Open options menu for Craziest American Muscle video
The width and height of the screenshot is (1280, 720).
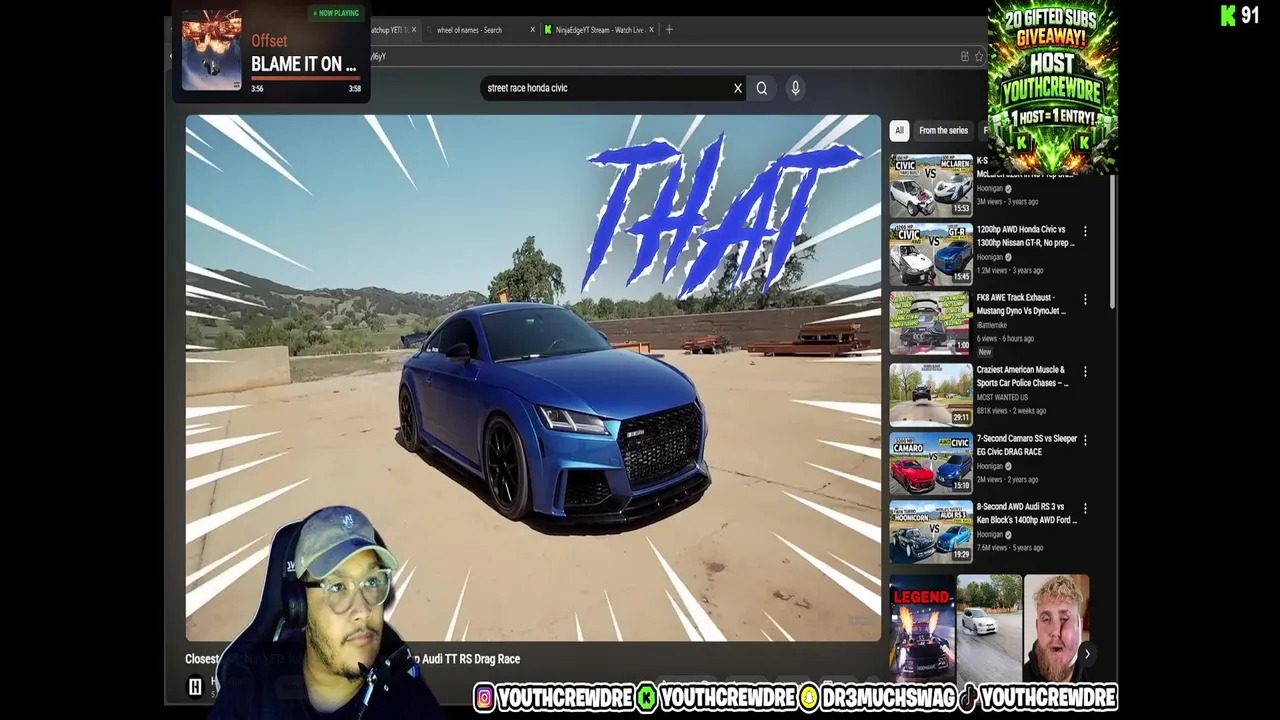coord(1085,371)
